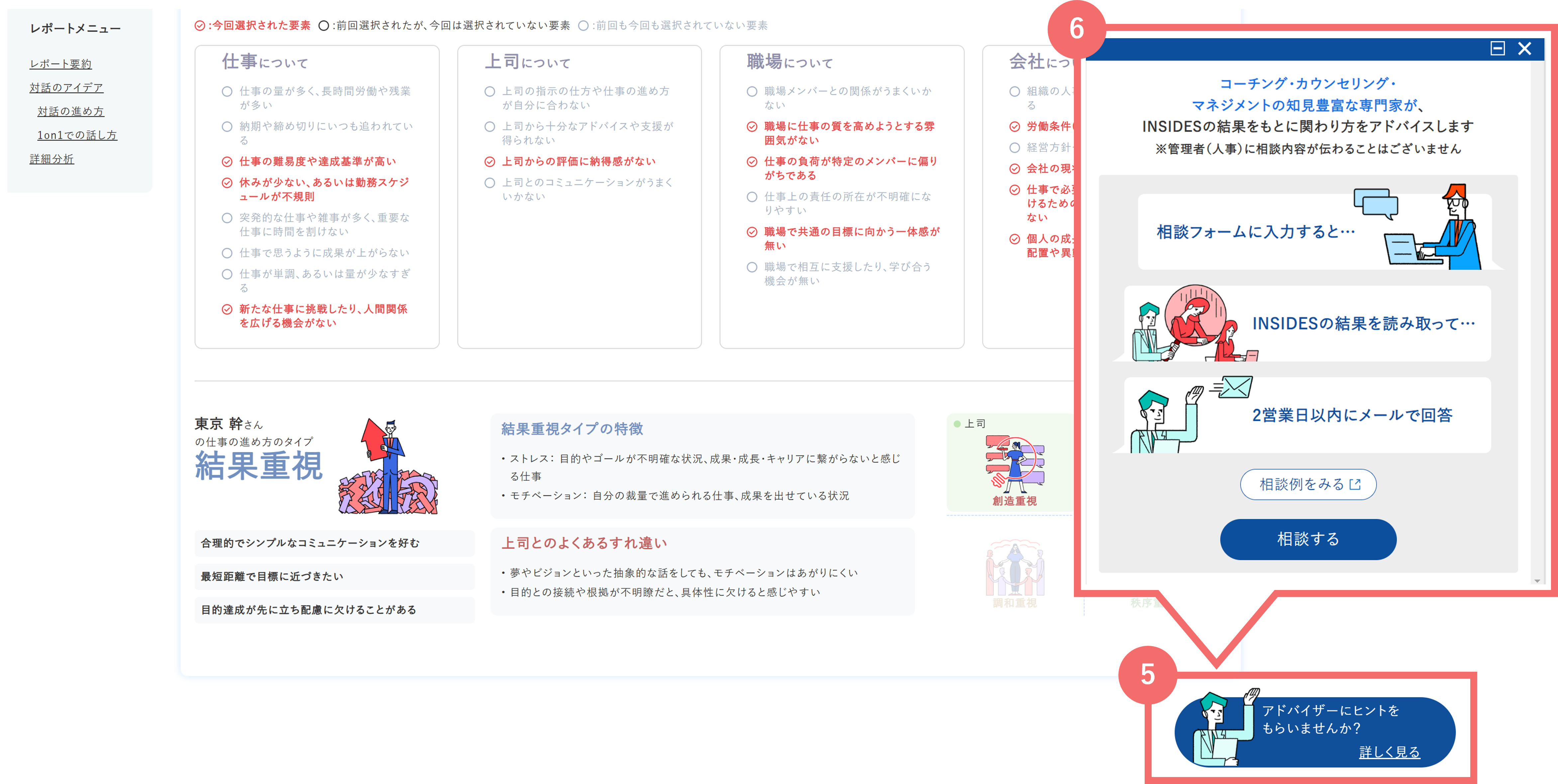The height and width of the screenshot is (784, 1558).
Task: Toggle 職場で共通の目標に向かう一体感が無い item
Action: coord(844,238)
